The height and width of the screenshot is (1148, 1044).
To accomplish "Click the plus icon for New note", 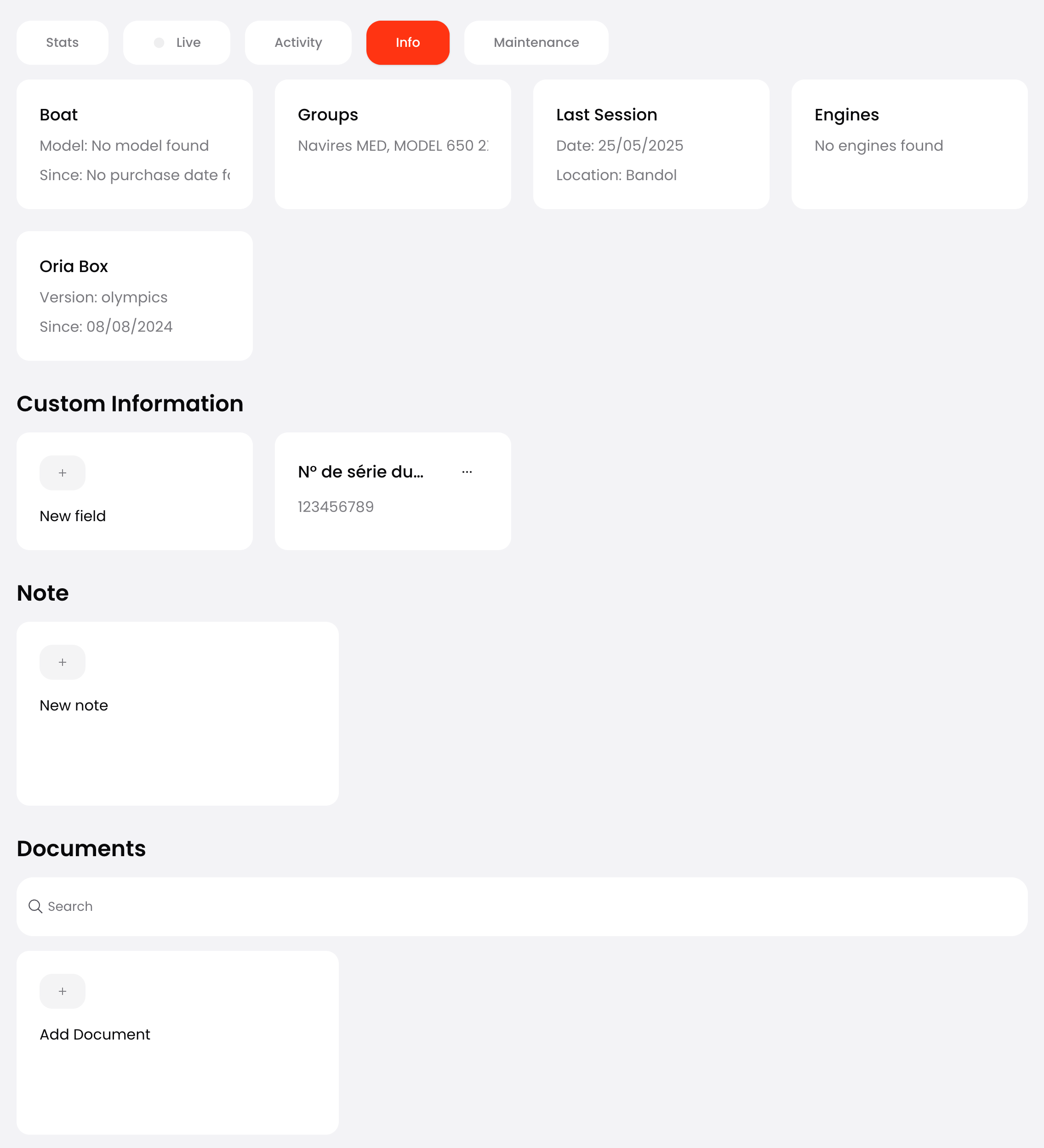I will [x=62, y=662].
